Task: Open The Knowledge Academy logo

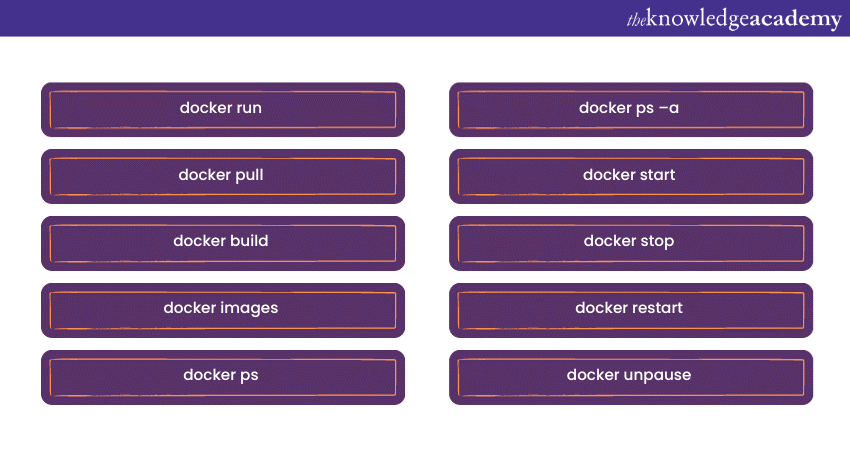Action: (x=733, y=19)
